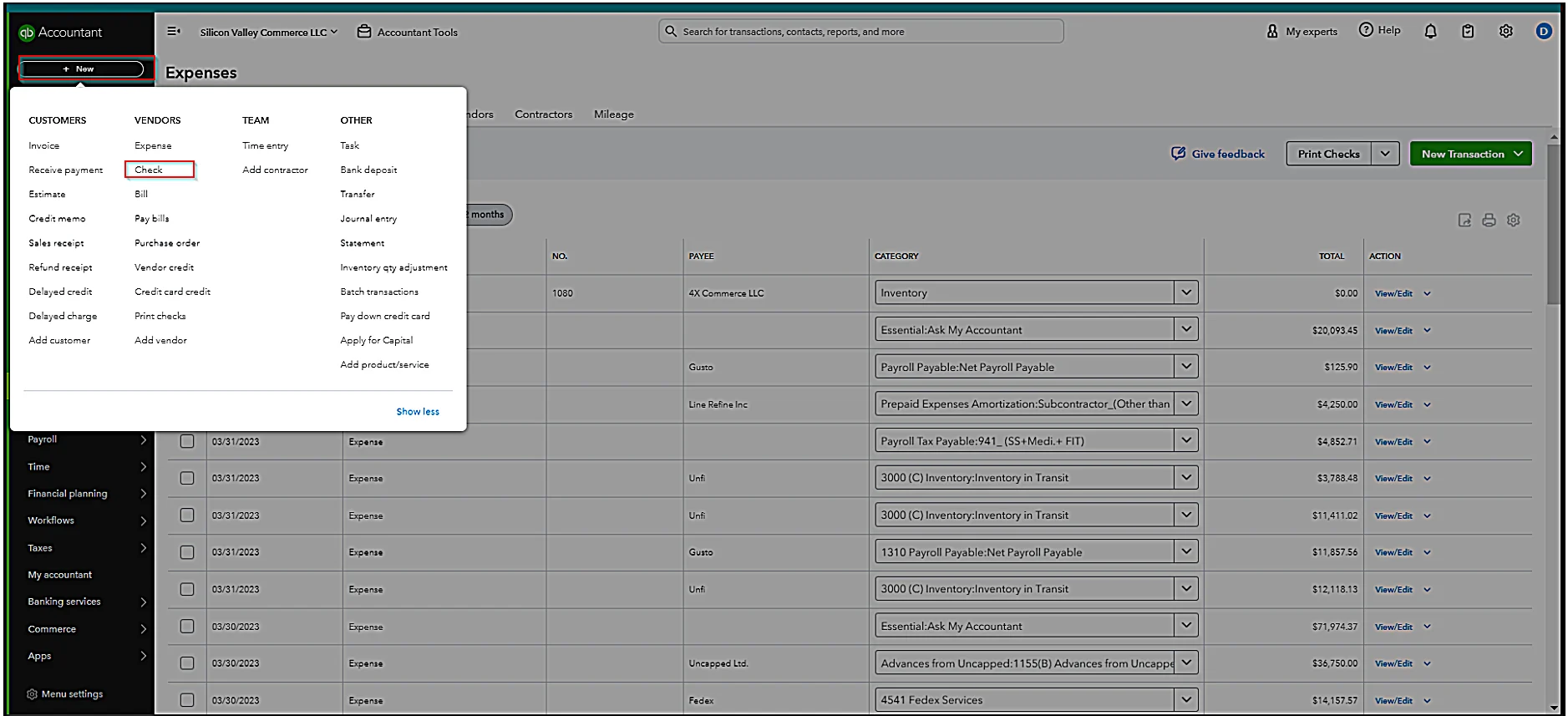Select the $71,974.37 expense checkbox
This screenshot has width=1568, height=716.
187,627
